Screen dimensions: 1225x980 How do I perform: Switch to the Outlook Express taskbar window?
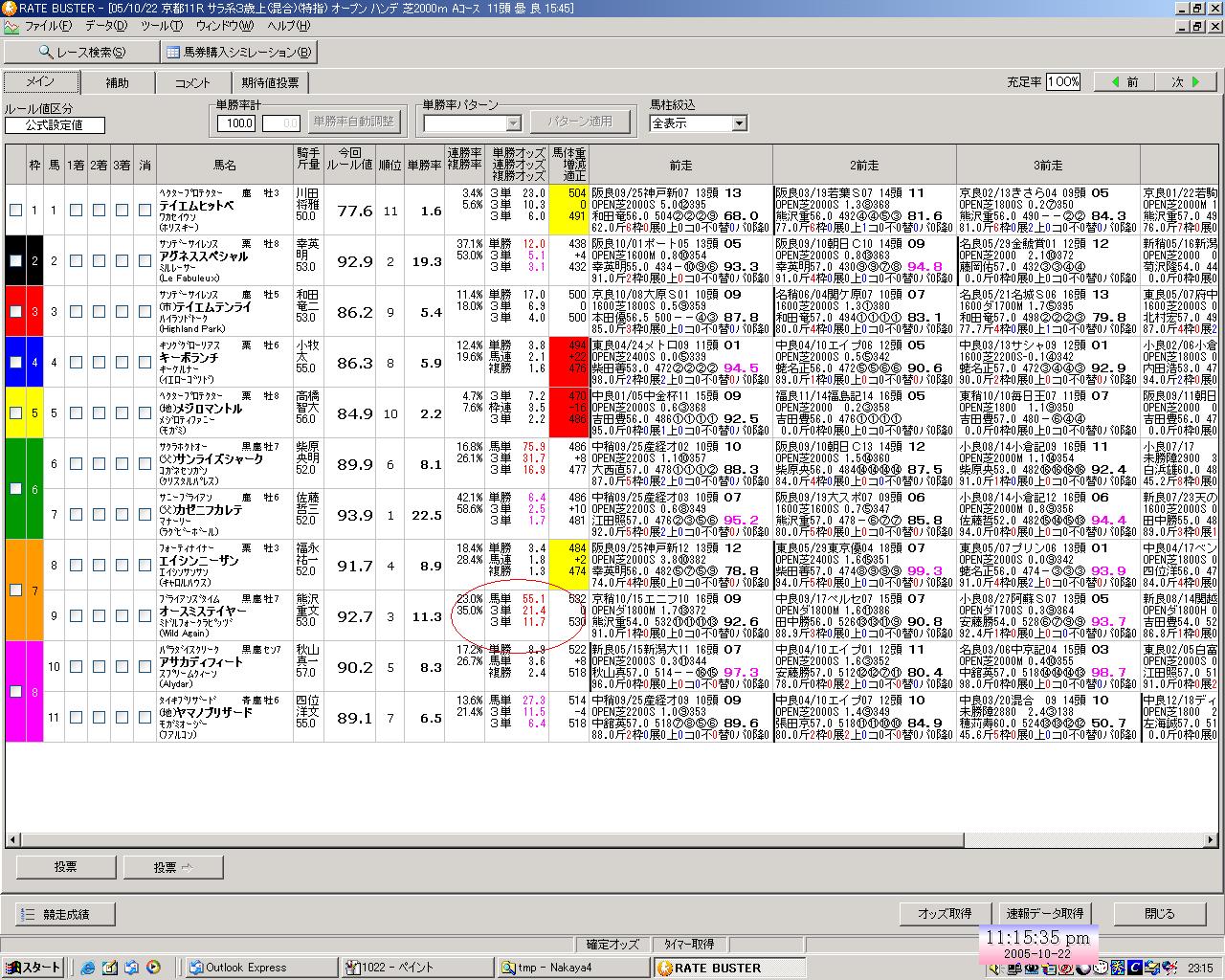260,968
